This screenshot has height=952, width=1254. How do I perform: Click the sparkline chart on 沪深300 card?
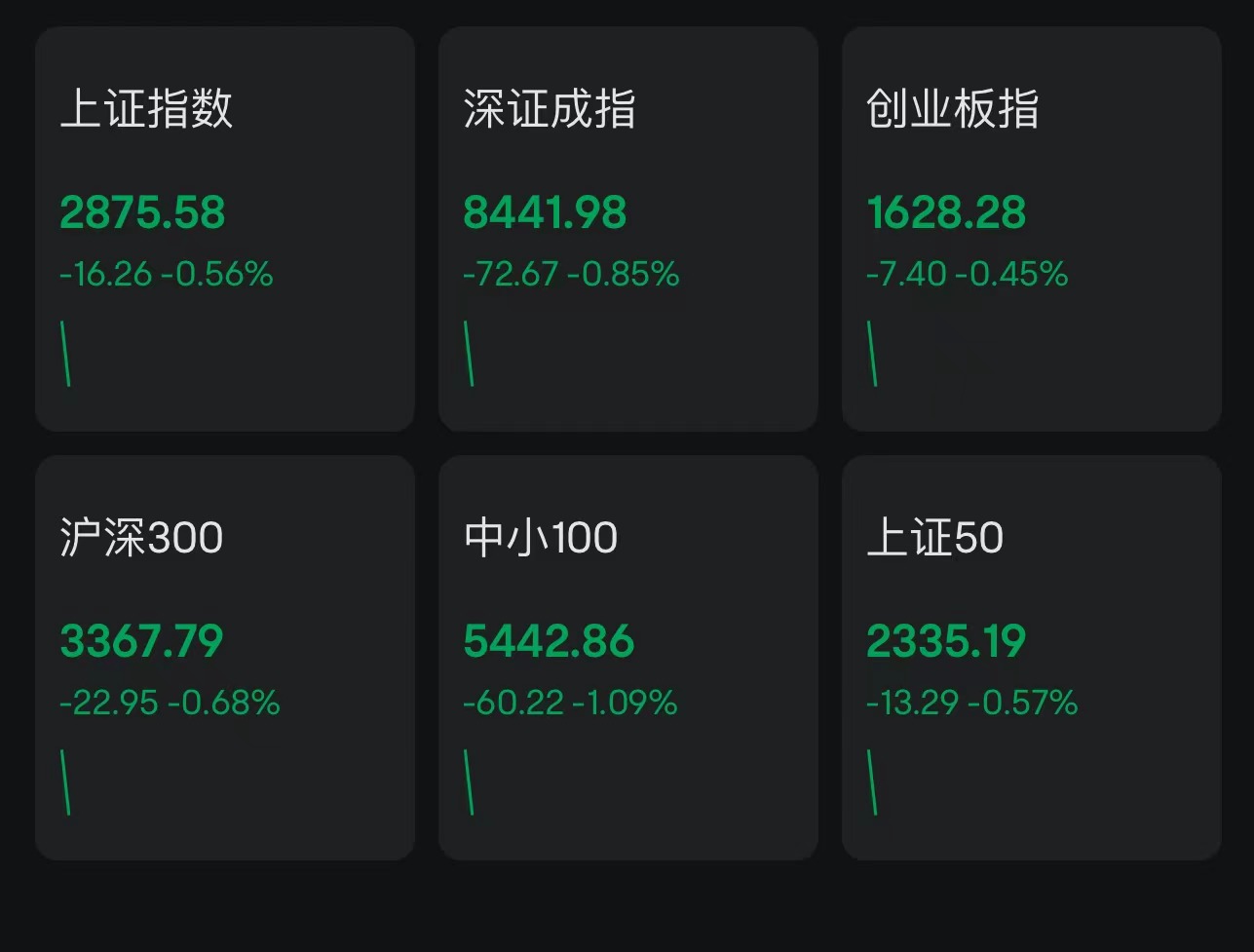click(x=66, y=781)
